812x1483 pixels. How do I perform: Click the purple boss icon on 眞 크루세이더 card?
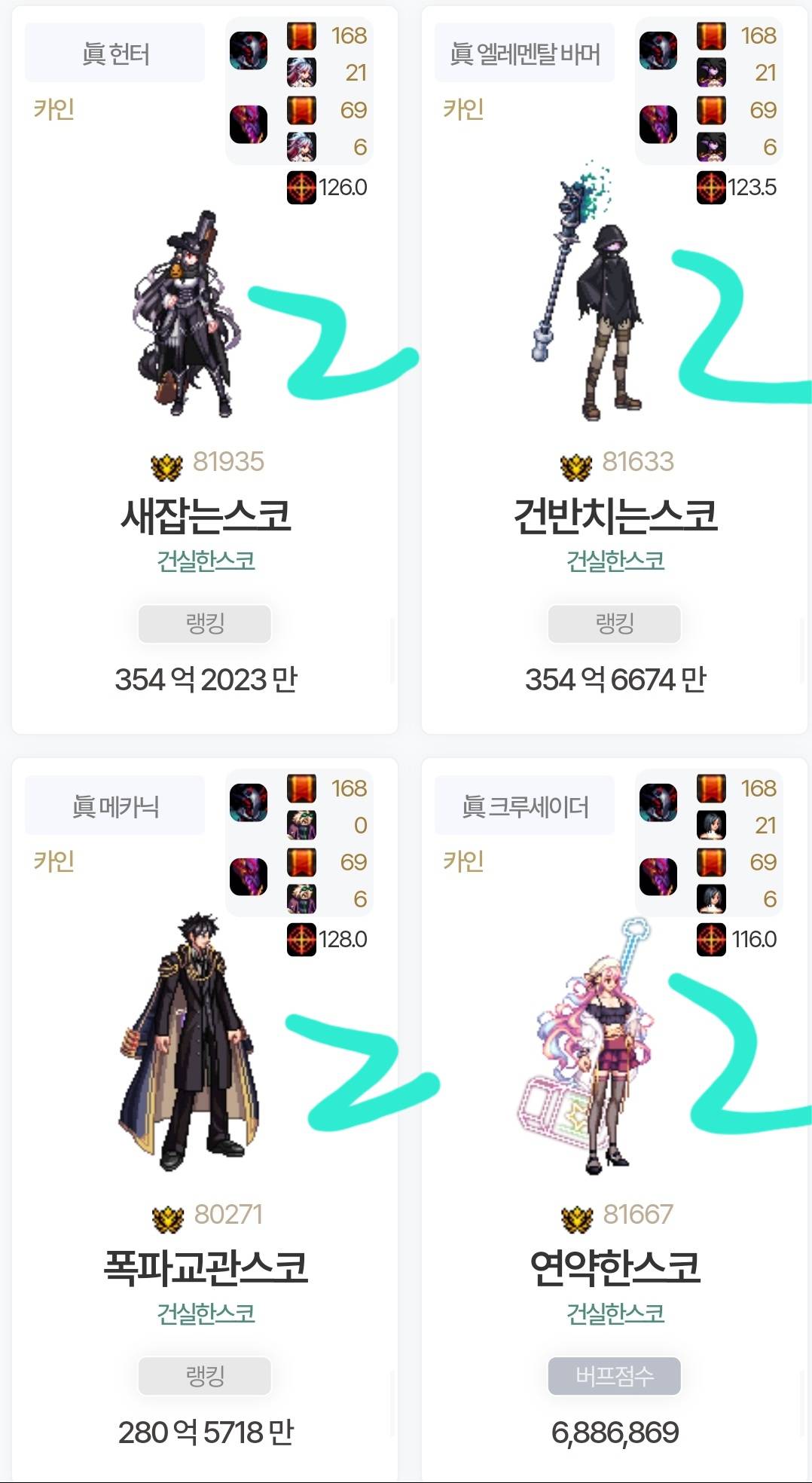tap(658, 876)
